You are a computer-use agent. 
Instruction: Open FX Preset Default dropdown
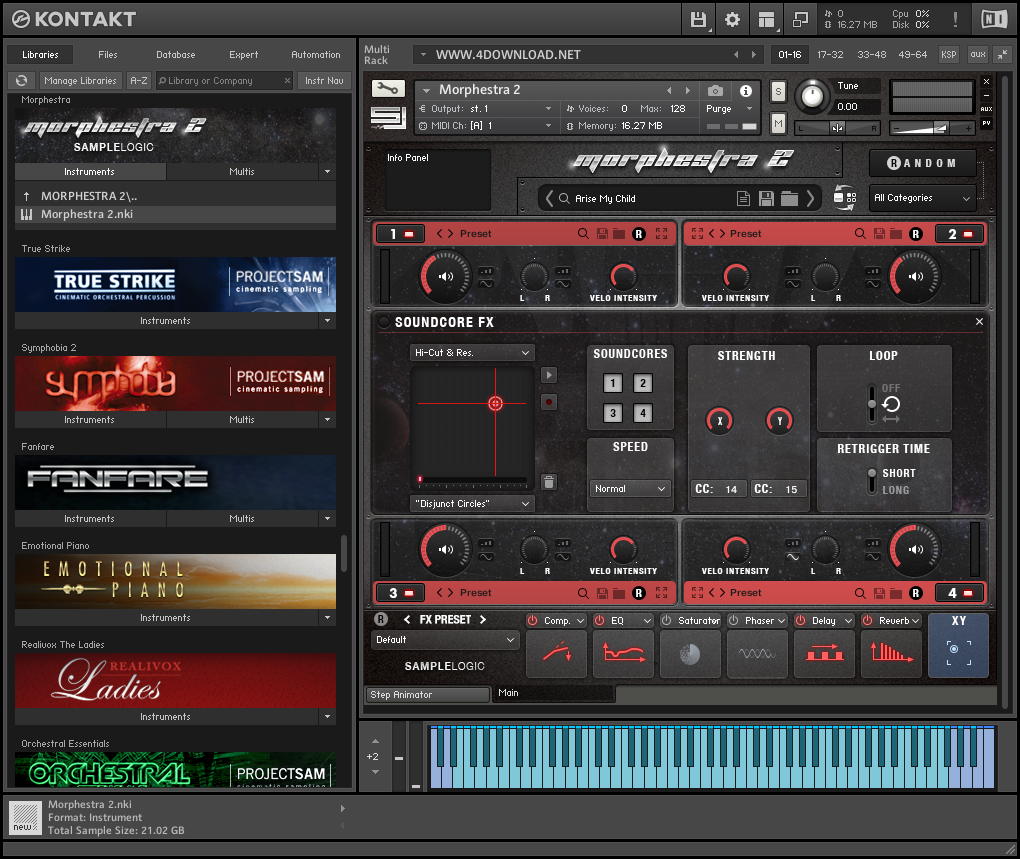446,640
